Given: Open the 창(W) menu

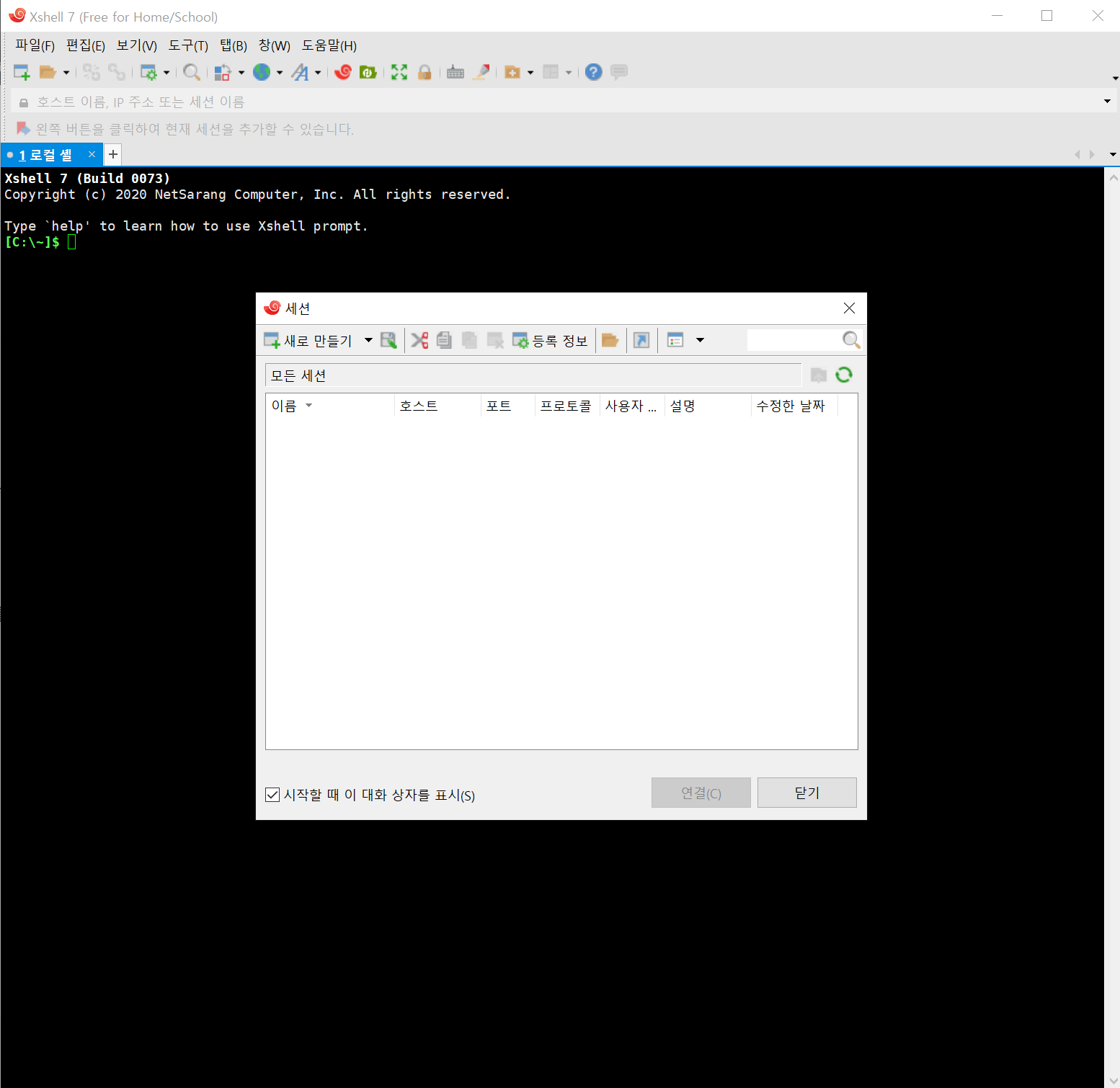Looking at the screenshot, I should pos(275,45).
